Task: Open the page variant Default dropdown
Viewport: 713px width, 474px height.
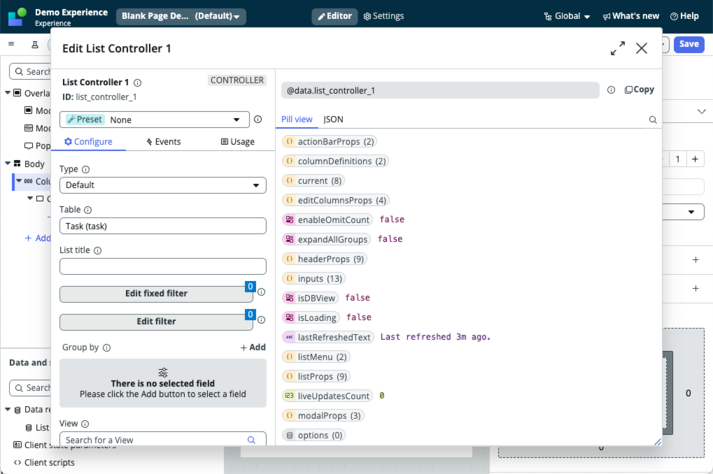Action: pyautogui.click(x=181, y=16)
